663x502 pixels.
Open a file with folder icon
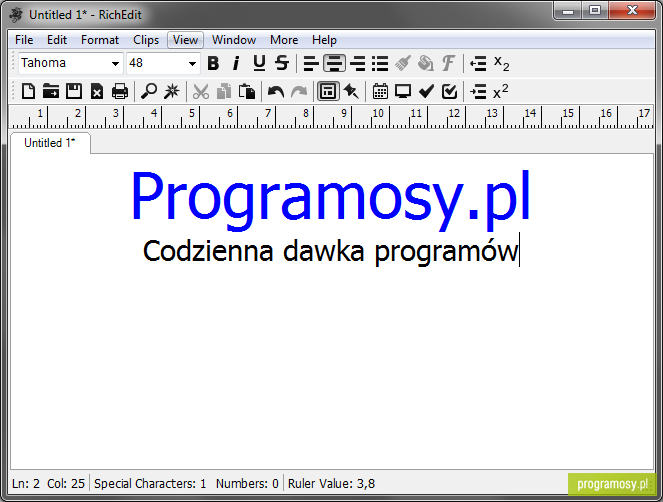tap(51, 91)
